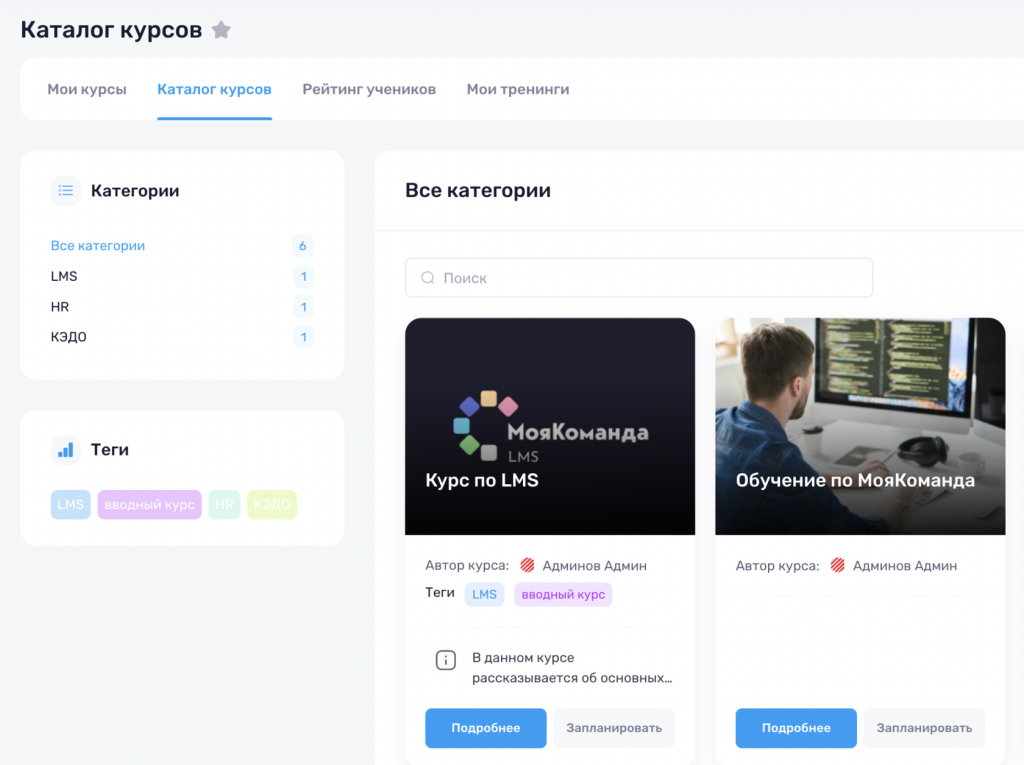This screenshot has height=765, width=1024.
Task: Open the Мои курсы tab
Action: tap(87, 90)
